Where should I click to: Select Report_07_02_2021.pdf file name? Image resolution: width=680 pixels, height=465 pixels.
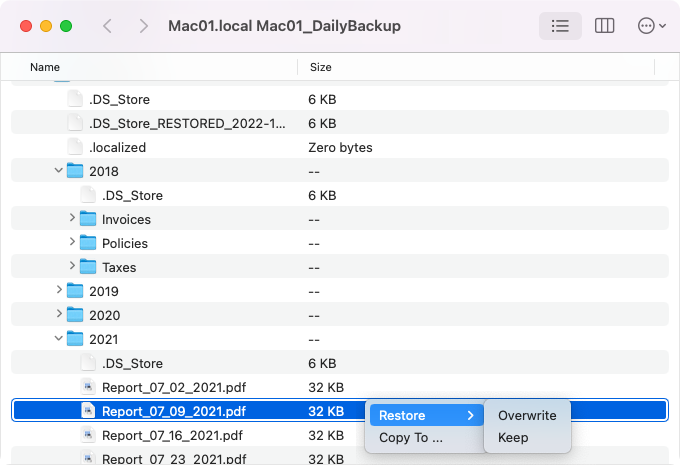pyautogui.click(x=174, y=387)
